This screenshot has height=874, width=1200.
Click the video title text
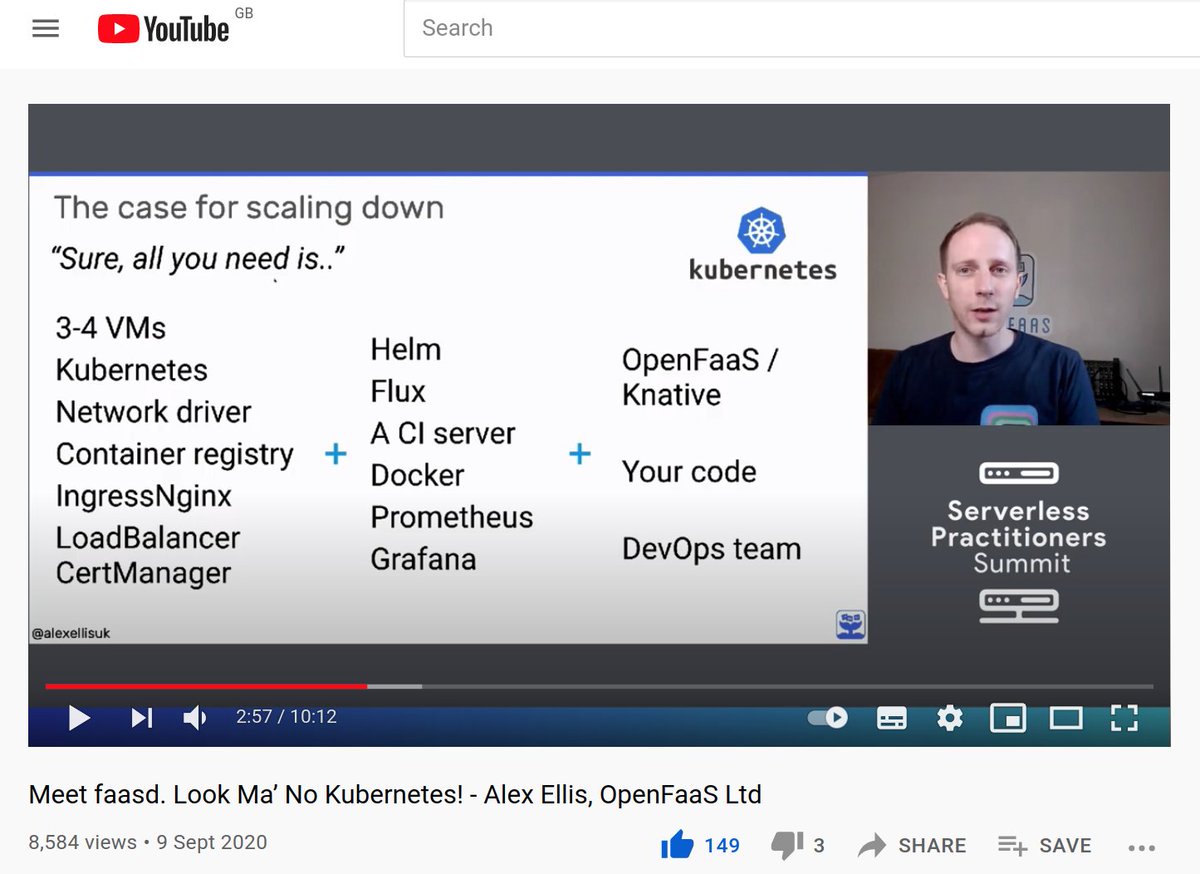395,795
